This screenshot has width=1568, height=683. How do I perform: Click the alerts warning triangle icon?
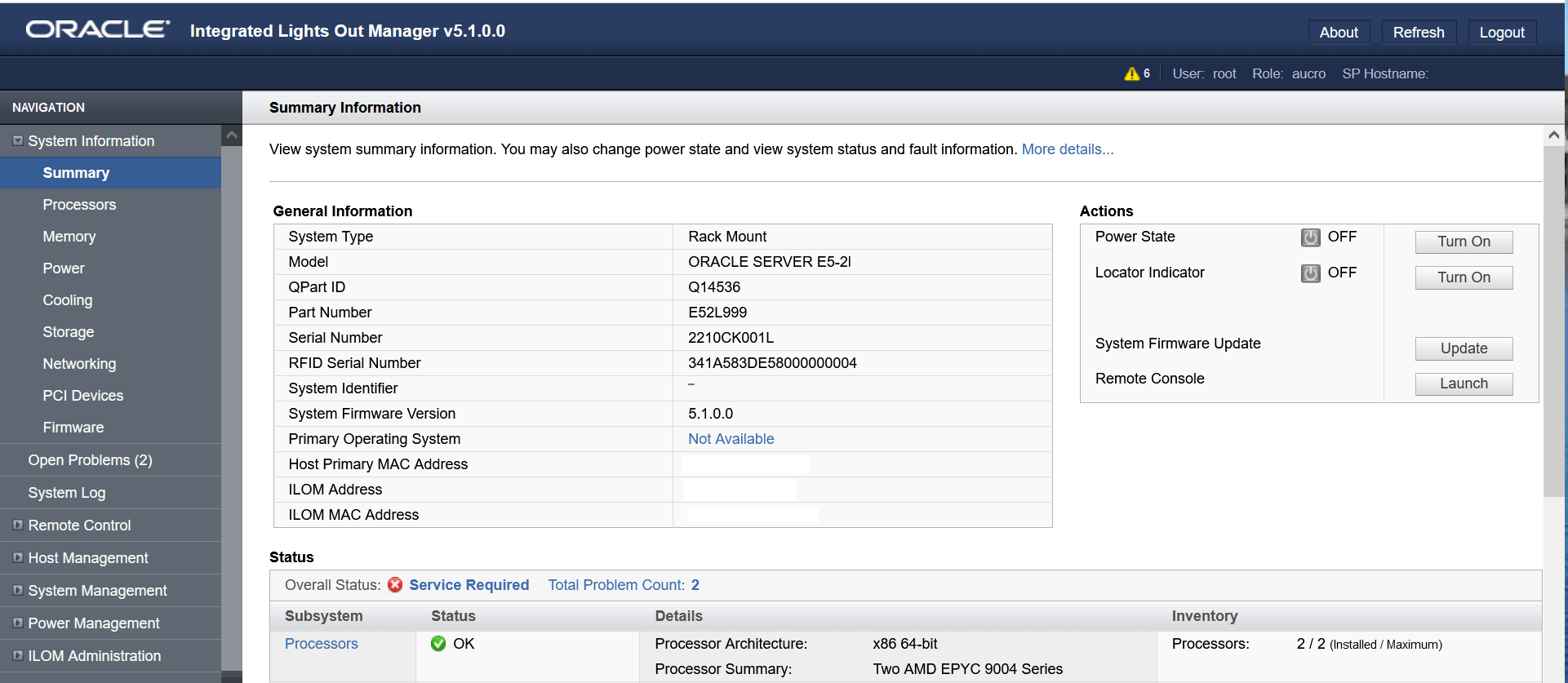[1131, 73]
